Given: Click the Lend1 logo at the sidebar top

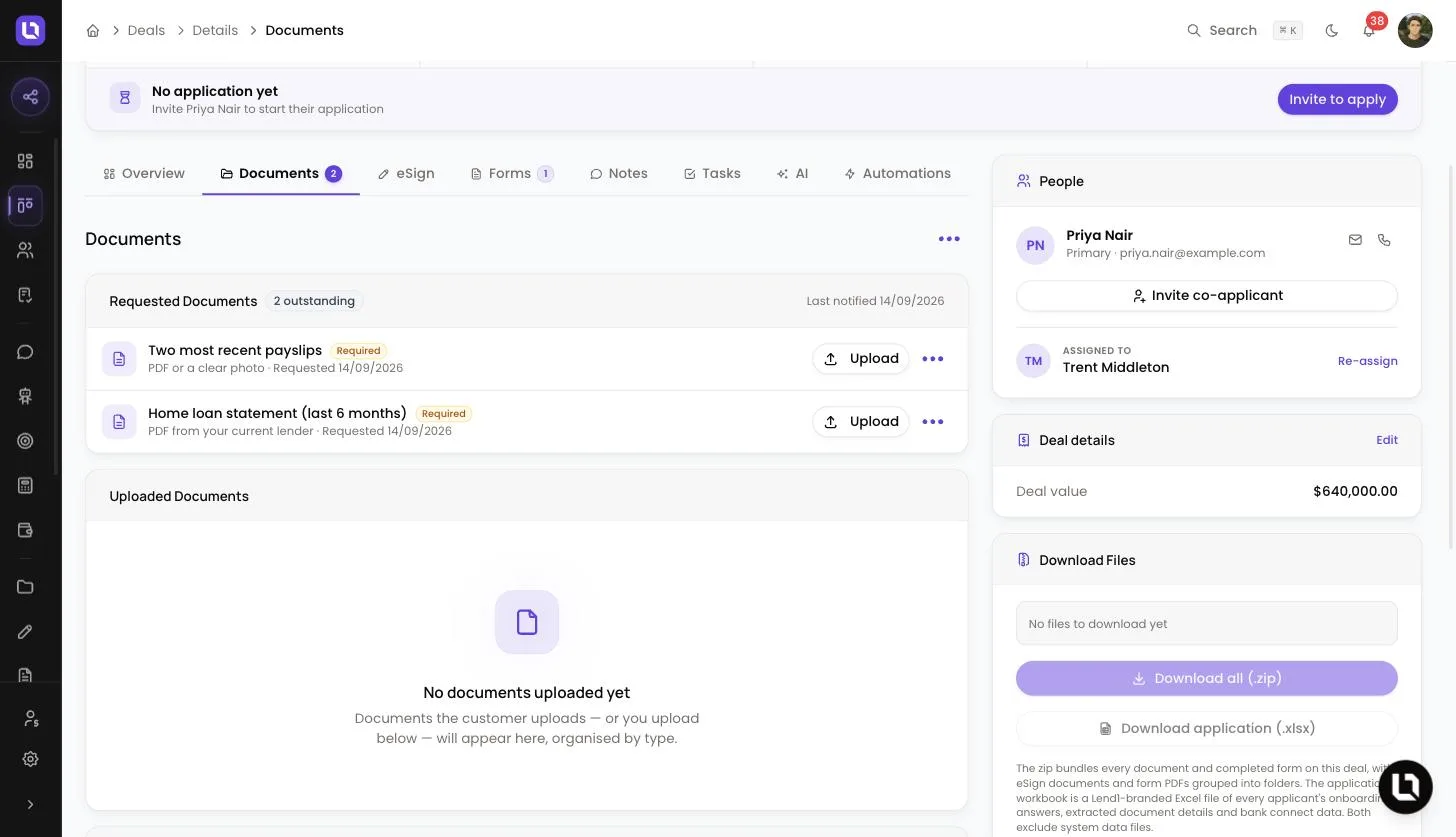Looking at the screenshot, I should click(x=31, y=31).
